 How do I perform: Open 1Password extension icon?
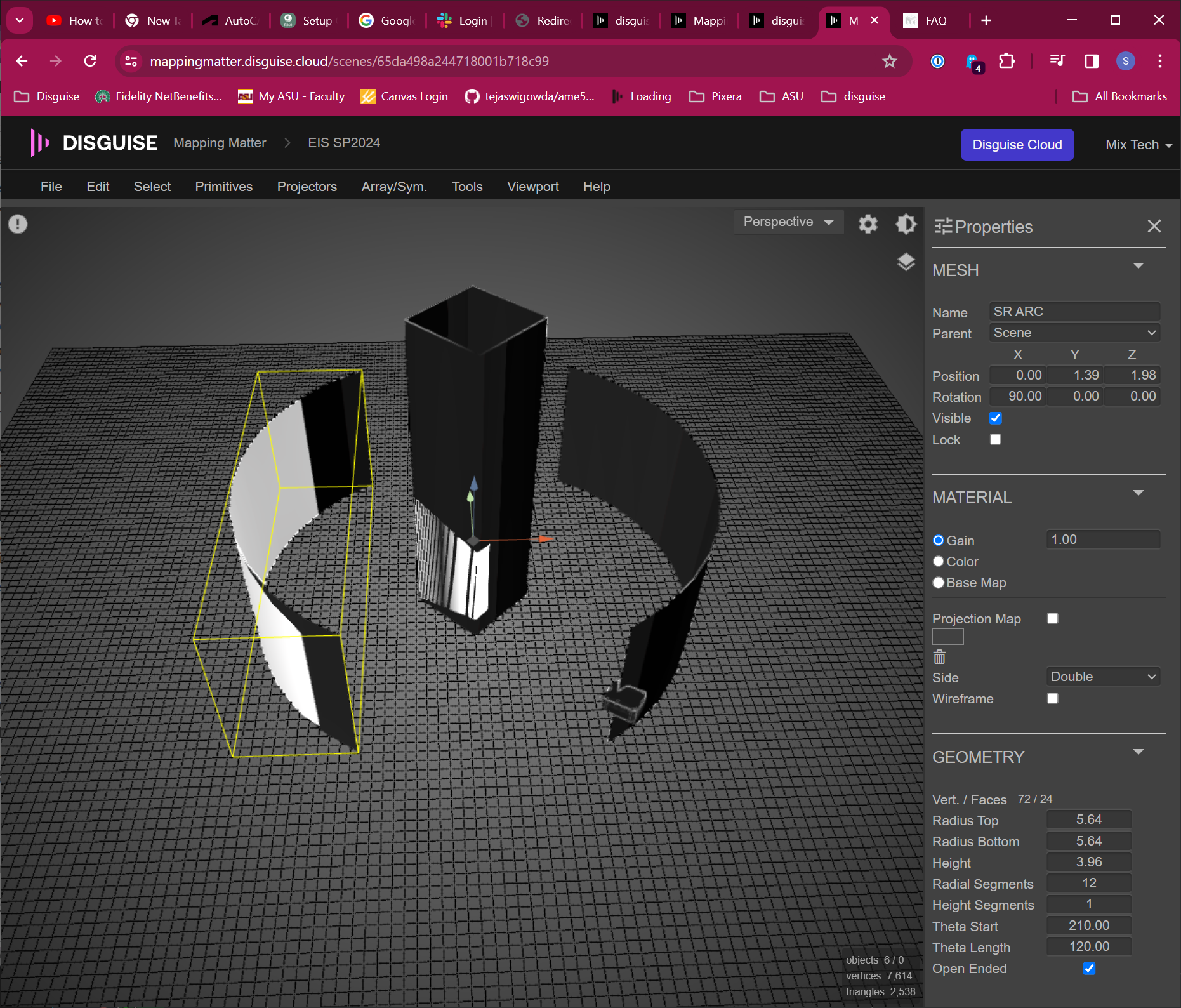[937, 61]
